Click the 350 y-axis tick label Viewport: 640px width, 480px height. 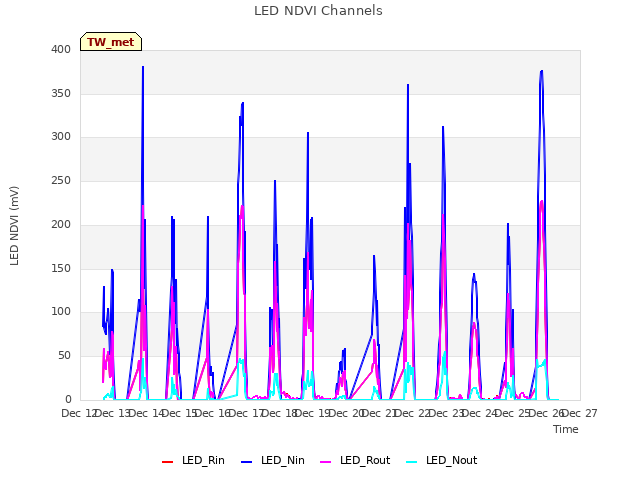point(61,93)
